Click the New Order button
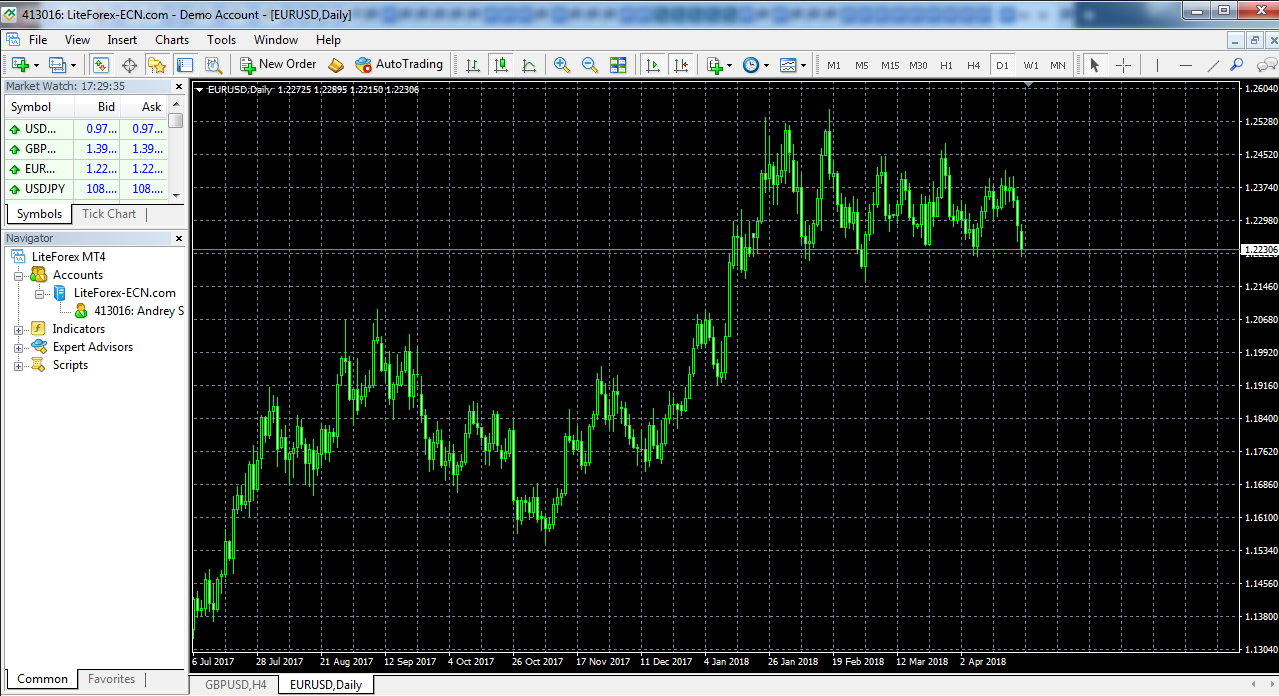 (278, 64)
